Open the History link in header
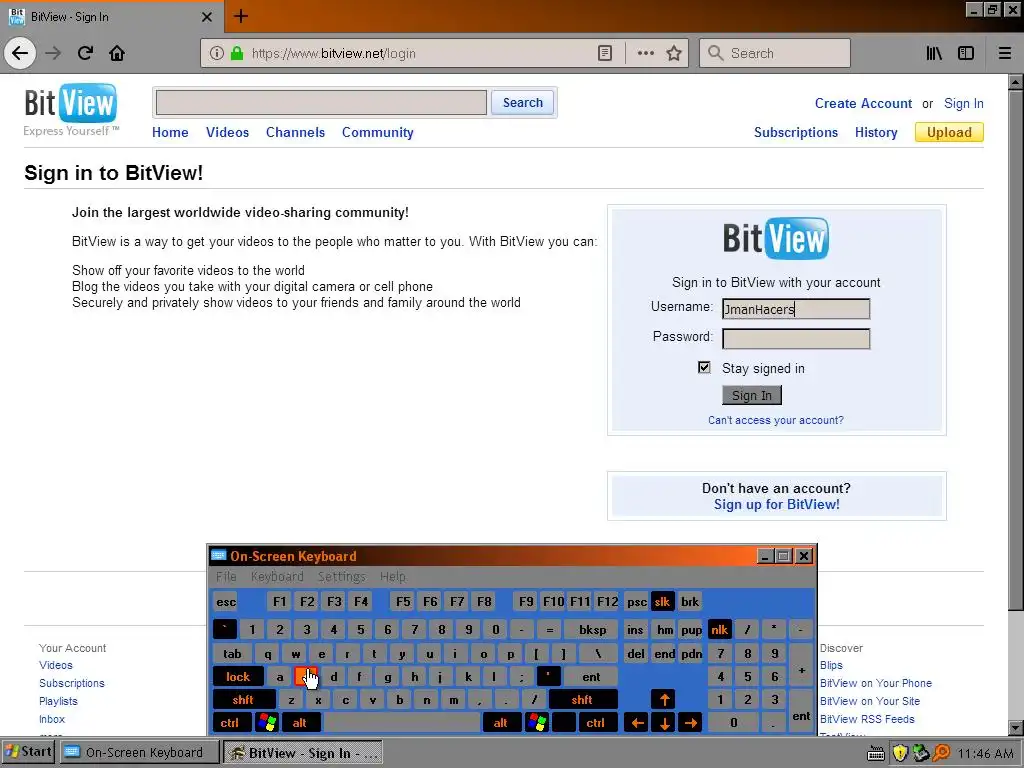1024x768 pixels. point(876,132)
